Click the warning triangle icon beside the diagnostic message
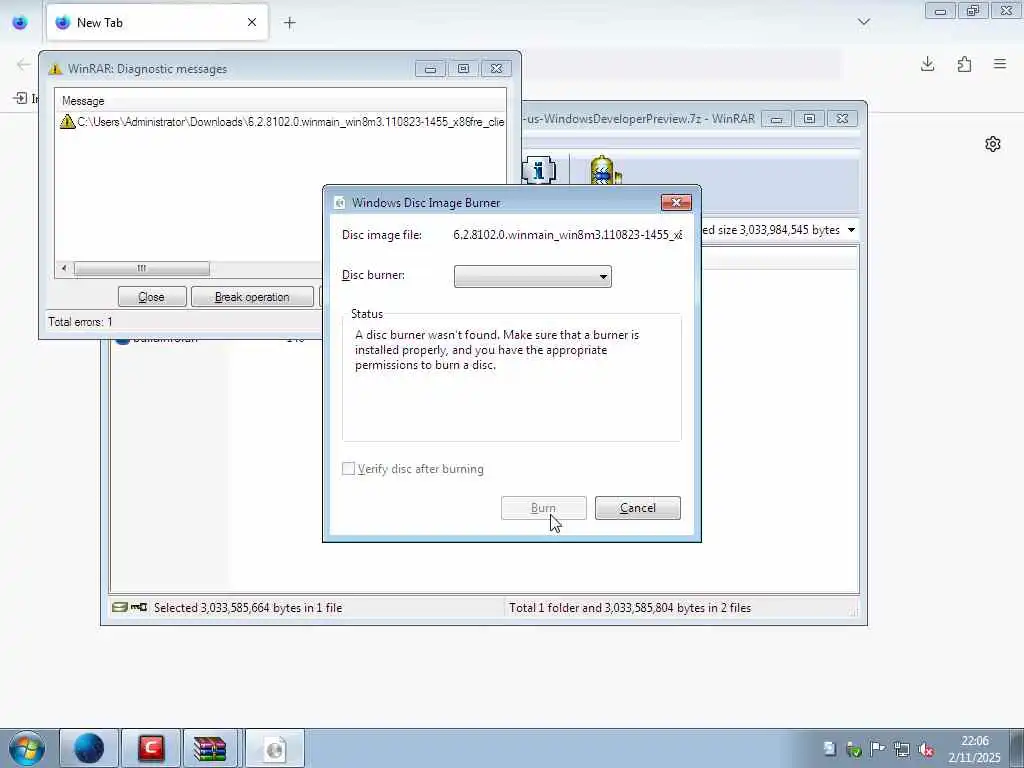Screen dimensions: 1024x768 coord(67,121)
